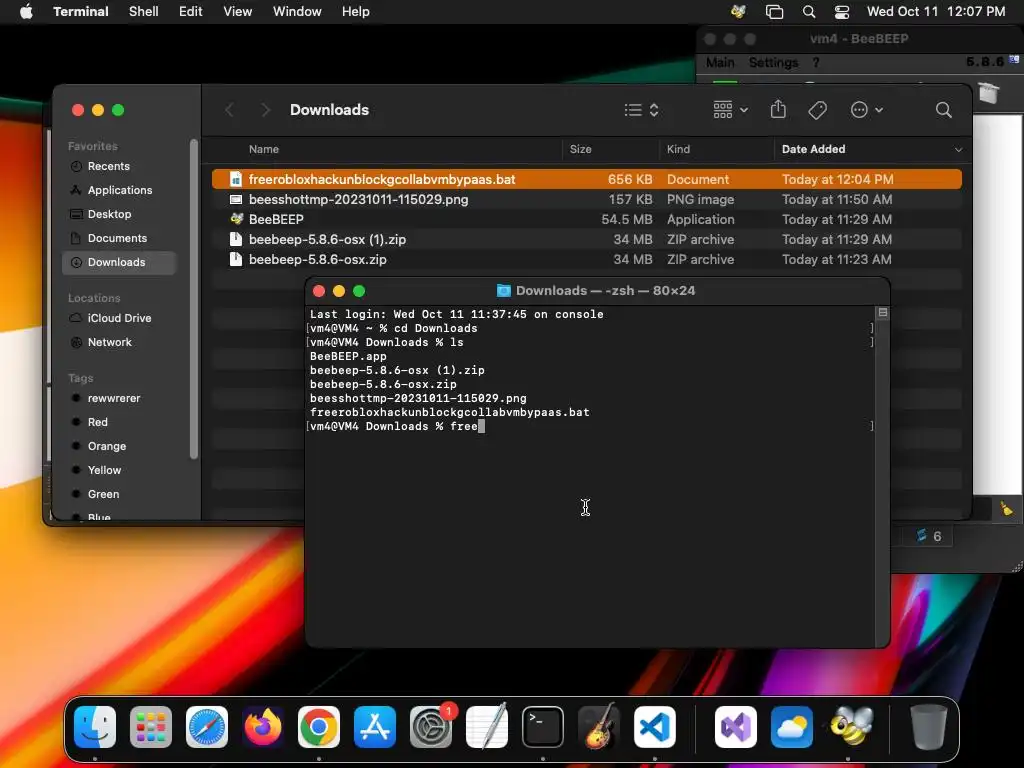Open the Group By dropdown in Finder

(x=730, y=110)
